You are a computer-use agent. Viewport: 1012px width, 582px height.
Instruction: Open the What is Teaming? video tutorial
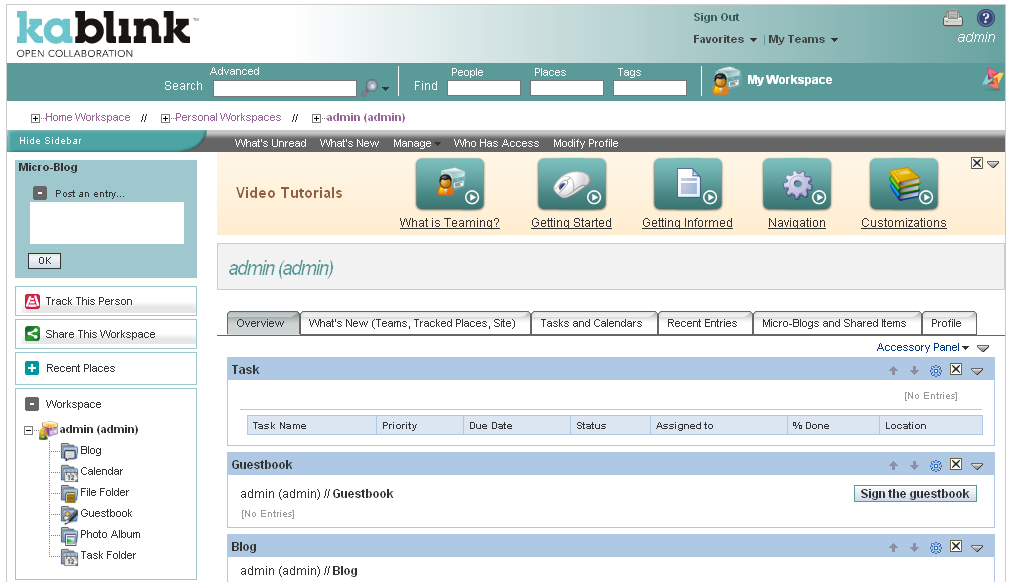coord(449,184)
